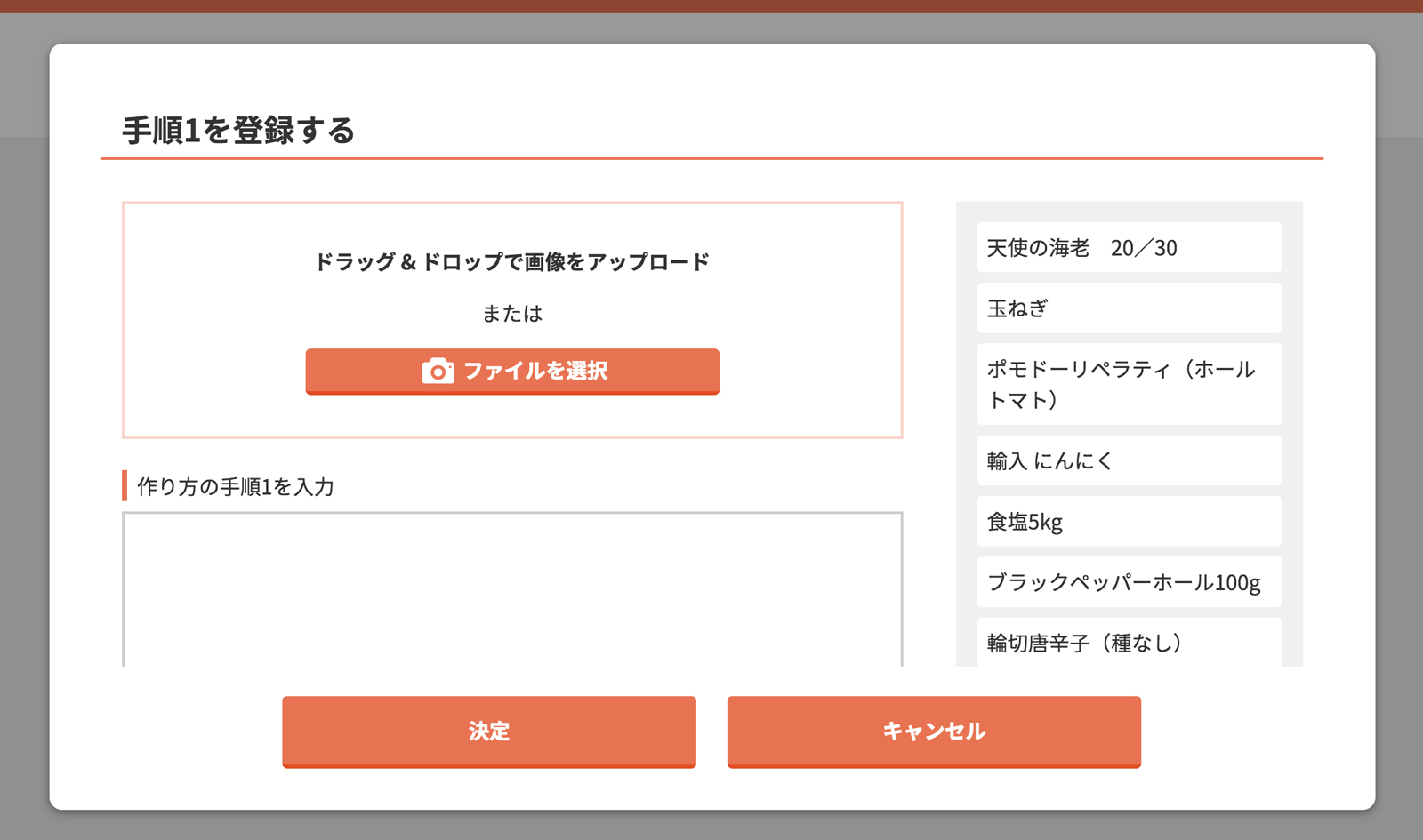The height and width of the screenshot is (840, 1423).
Task: Click the または text in upload area
Action: 512,314
